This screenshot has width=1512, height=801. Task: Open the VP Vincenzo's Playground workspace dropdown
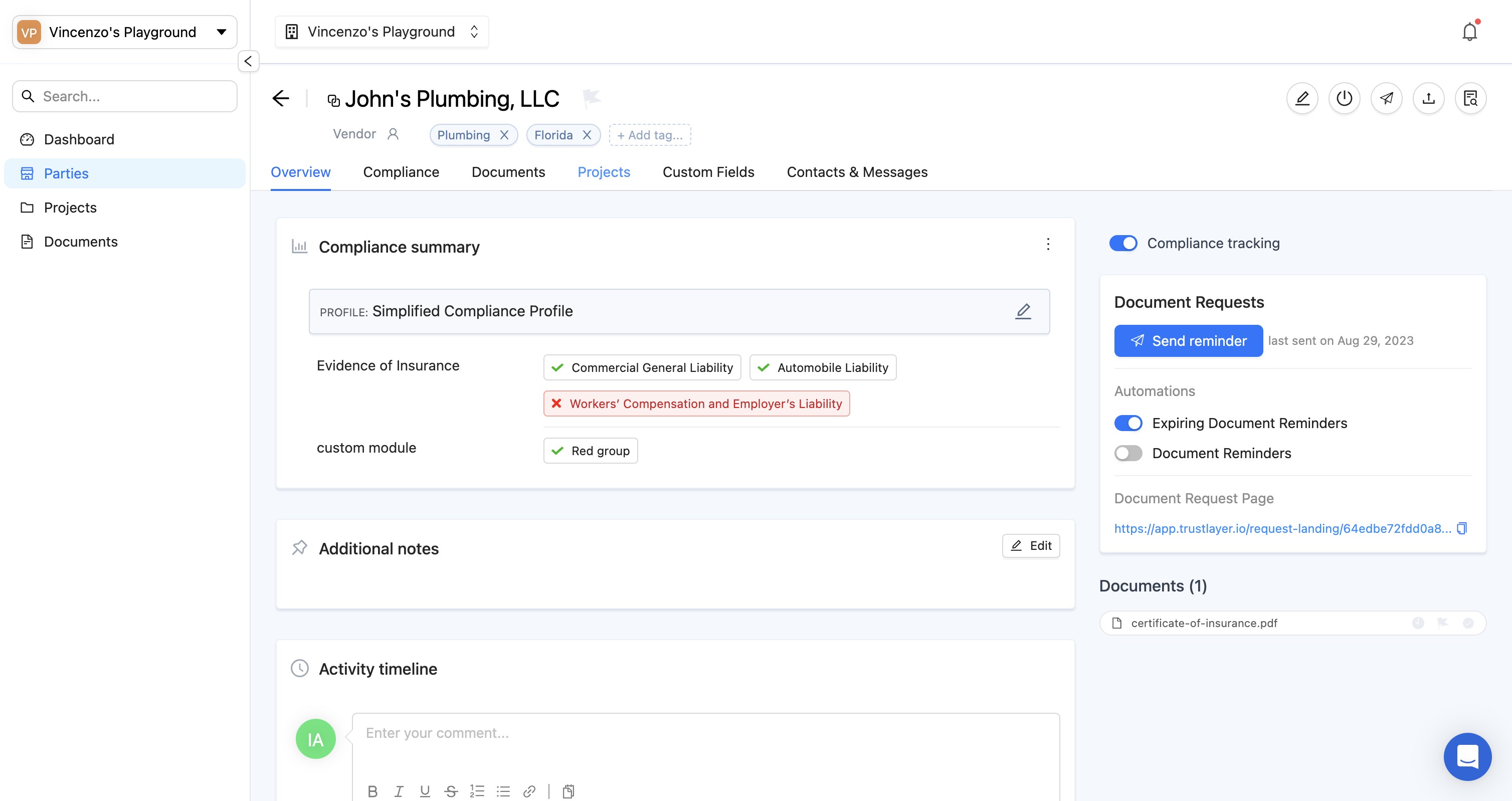tap(124, 32)
